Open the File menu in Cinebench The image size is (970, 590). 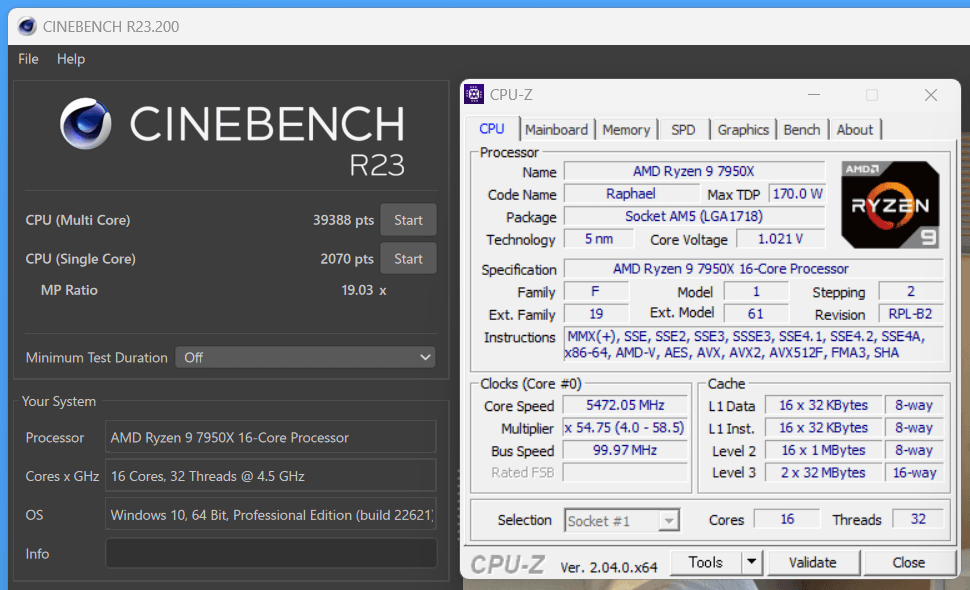pyautogui.click(x=28, y=59)
